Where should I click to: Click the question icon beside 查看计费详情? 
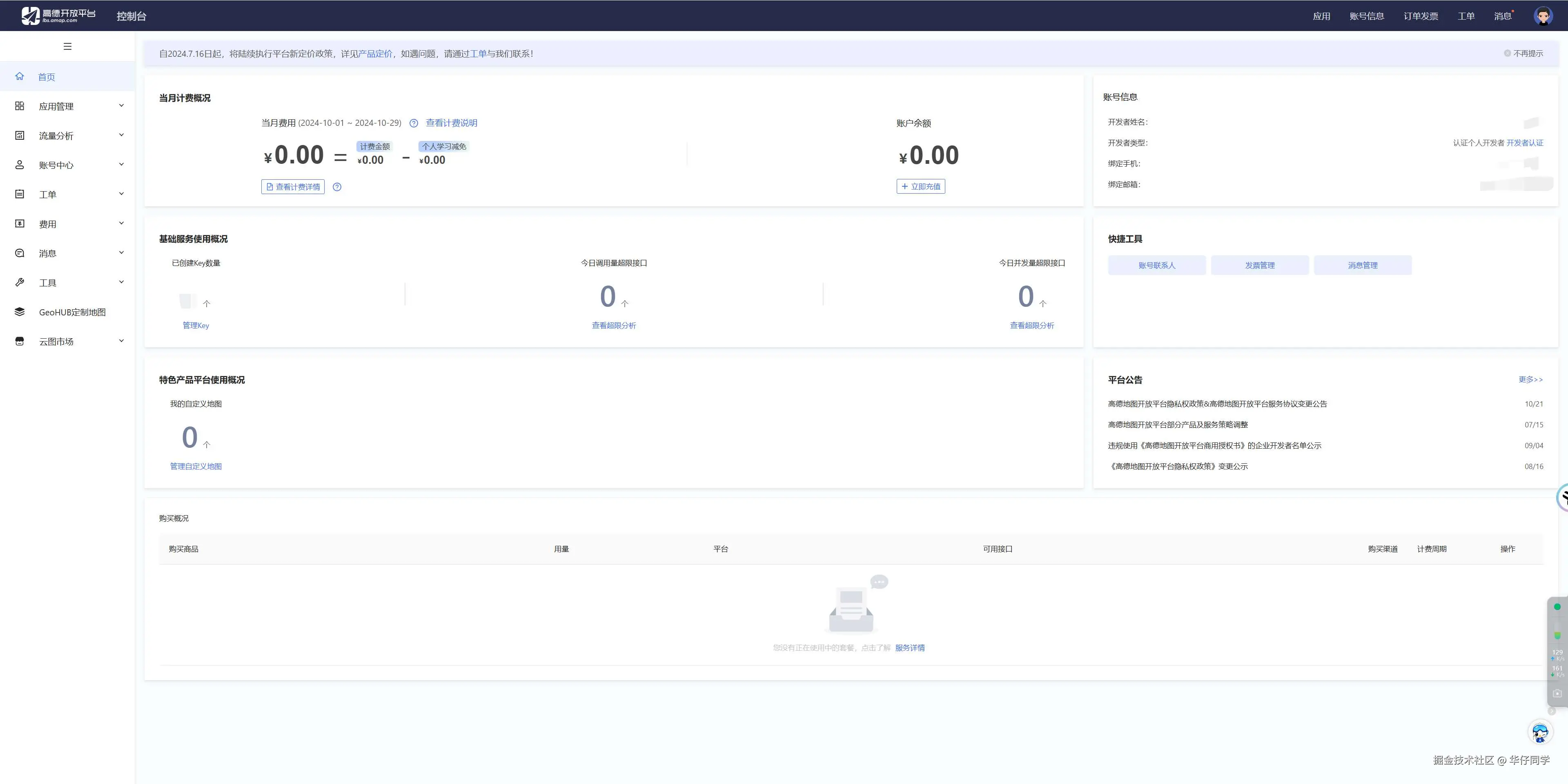(x=336, y=187)
